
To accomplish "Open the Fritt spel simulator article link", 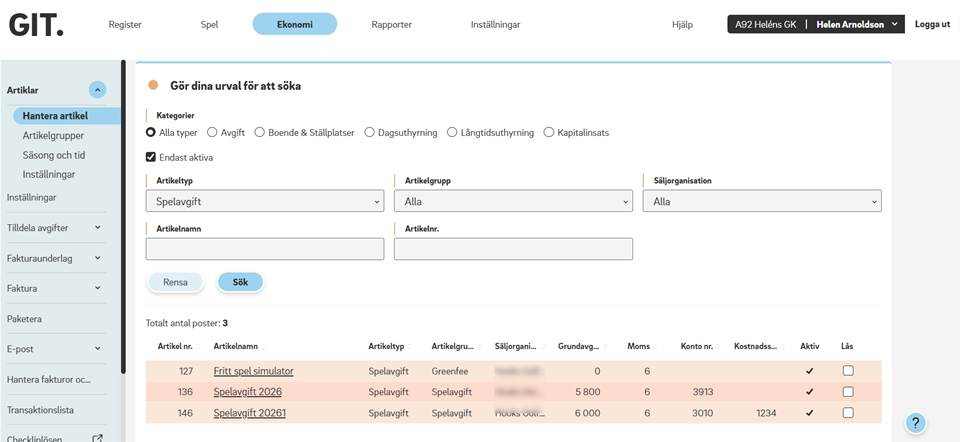I will [x=253, y=371].
